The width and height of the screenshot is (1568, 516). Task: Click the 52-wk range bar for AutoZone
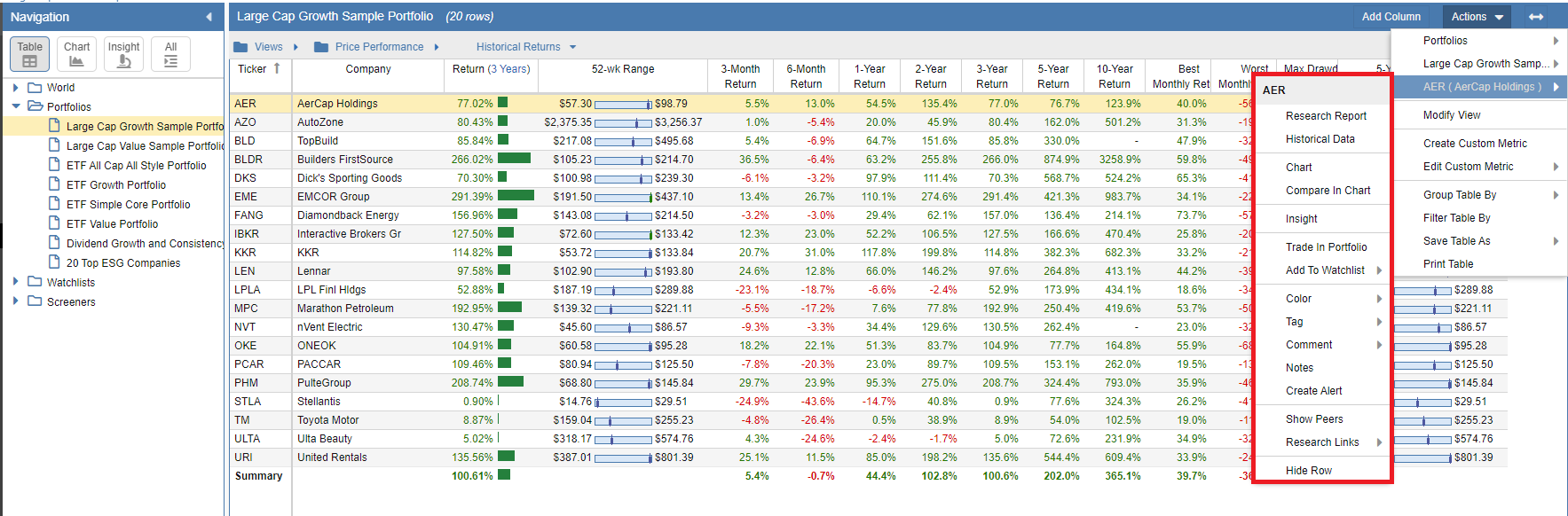click(x=623, y=122)
